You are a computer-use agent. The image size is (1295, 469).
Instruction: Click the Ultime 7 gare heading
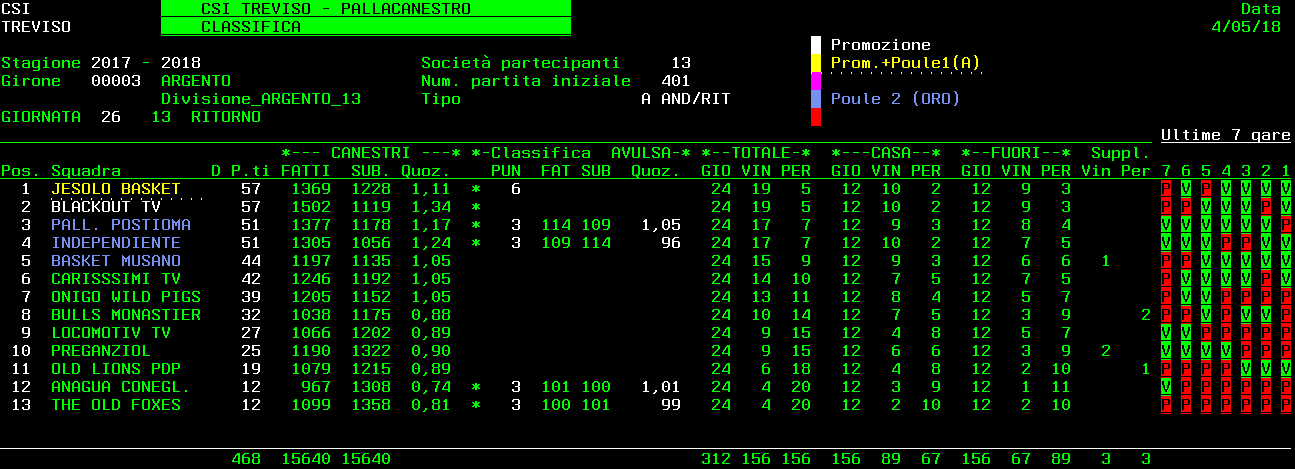tap(1225, 135)
